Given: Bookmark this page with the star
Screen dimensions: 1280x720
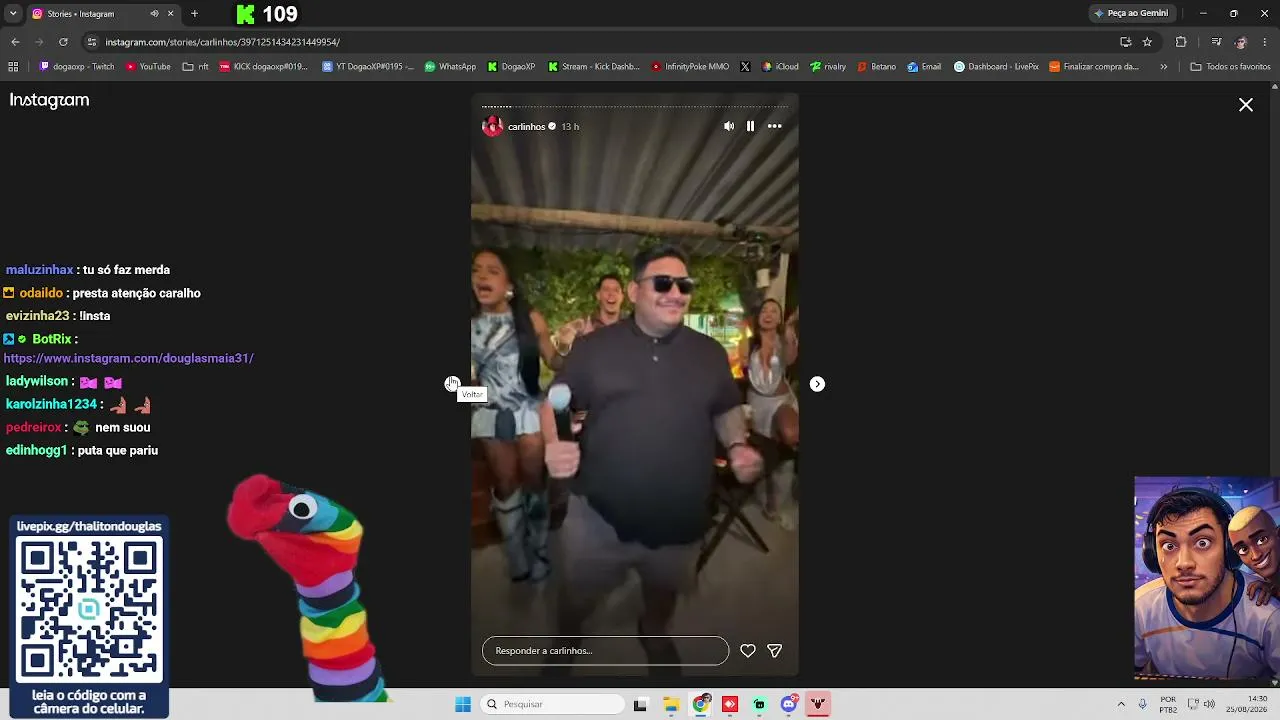Looking at the screenshot, I should 1147,42.
